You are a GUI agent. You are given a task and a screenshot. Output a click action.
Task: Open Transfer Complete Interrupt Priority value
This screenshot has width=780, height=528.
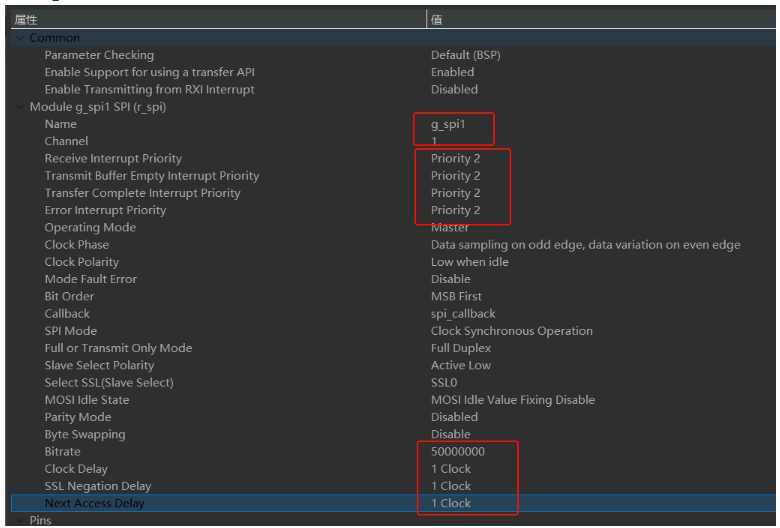pyautogui.click(x=455, y=193)
